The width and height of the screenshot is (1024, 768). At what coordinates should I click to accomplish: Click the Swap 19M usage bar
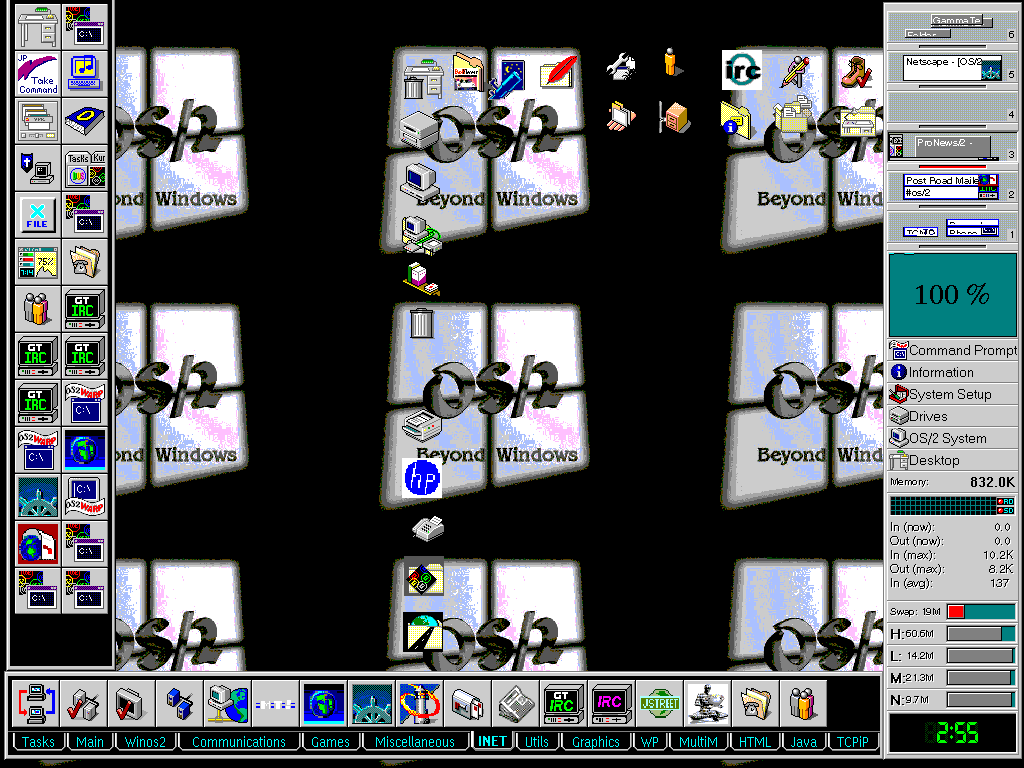pyautogui.click(x=982, y=612)
